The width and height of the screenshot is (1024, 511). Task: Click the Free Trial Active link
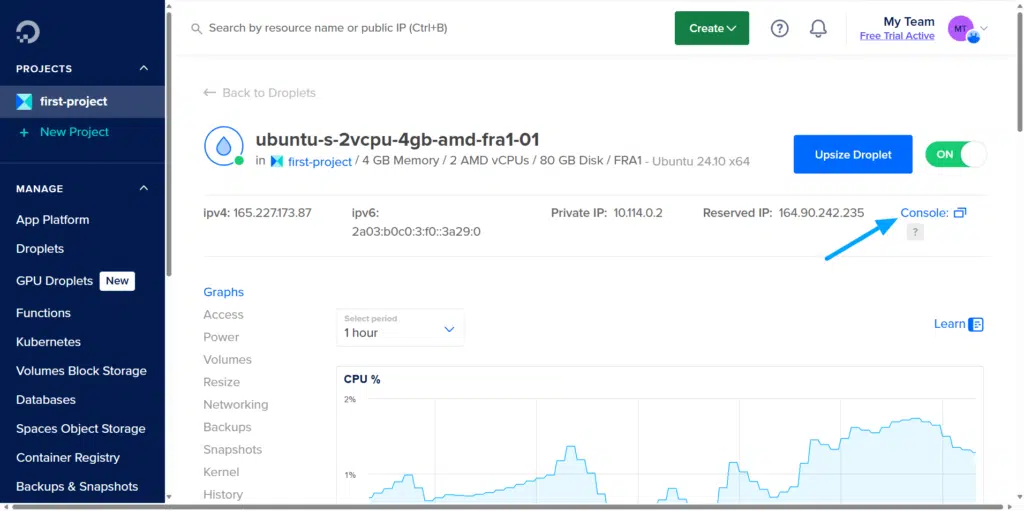[x=897, y=36]
